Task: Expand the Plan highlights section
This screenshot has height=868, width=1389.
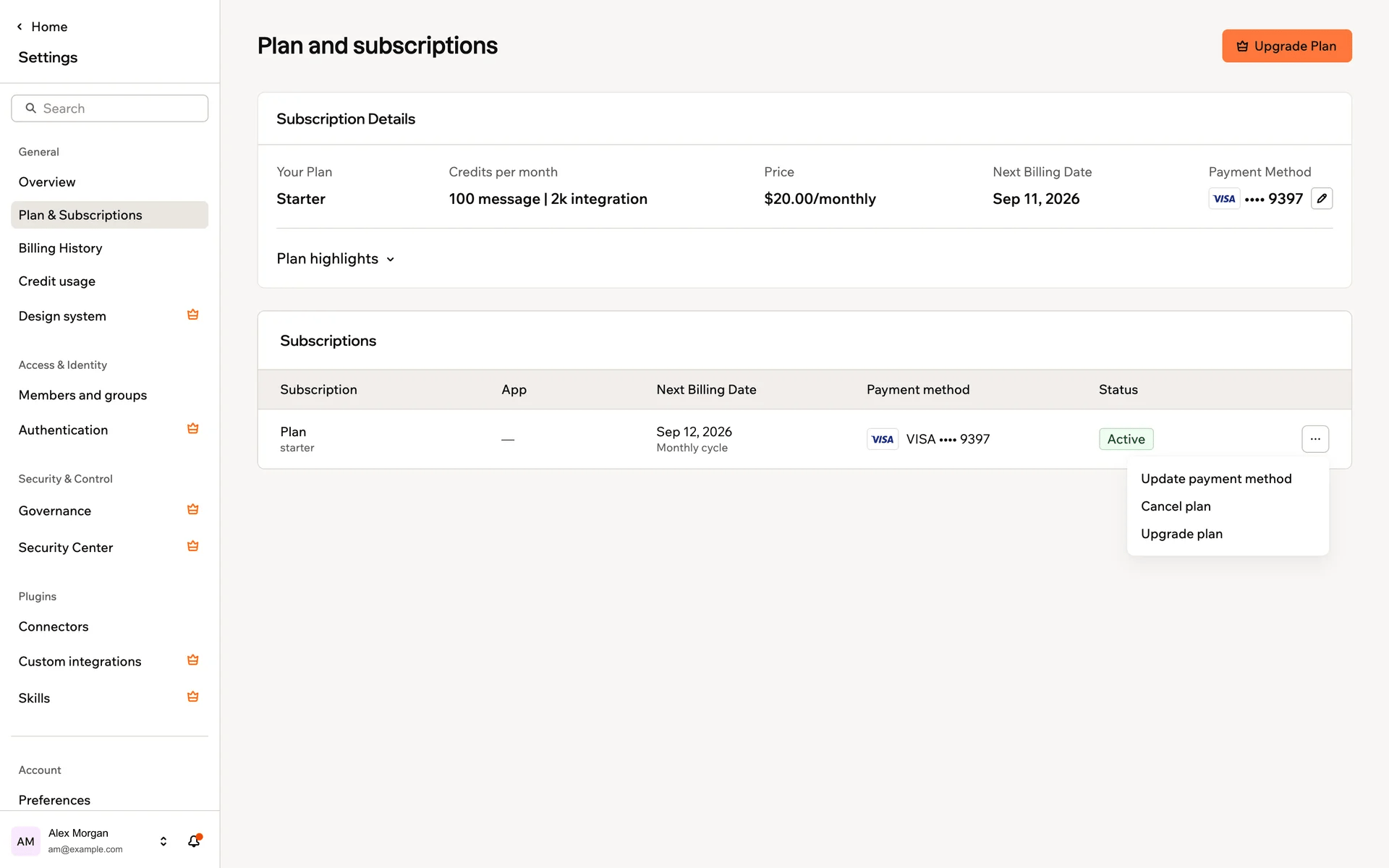Action: tap(336, 259)
